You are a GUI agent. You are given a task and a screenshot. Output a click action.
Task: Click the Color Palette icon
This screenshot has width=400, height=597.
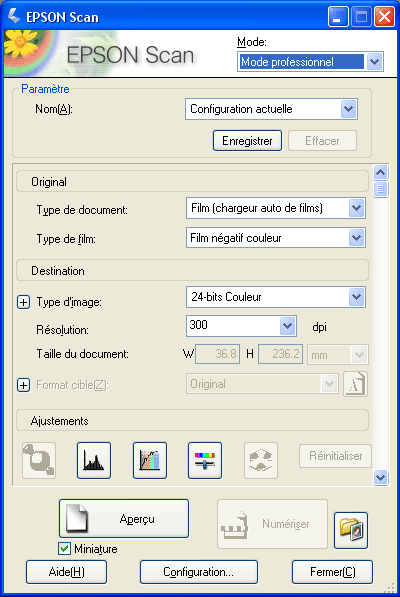tap(261, 460)
